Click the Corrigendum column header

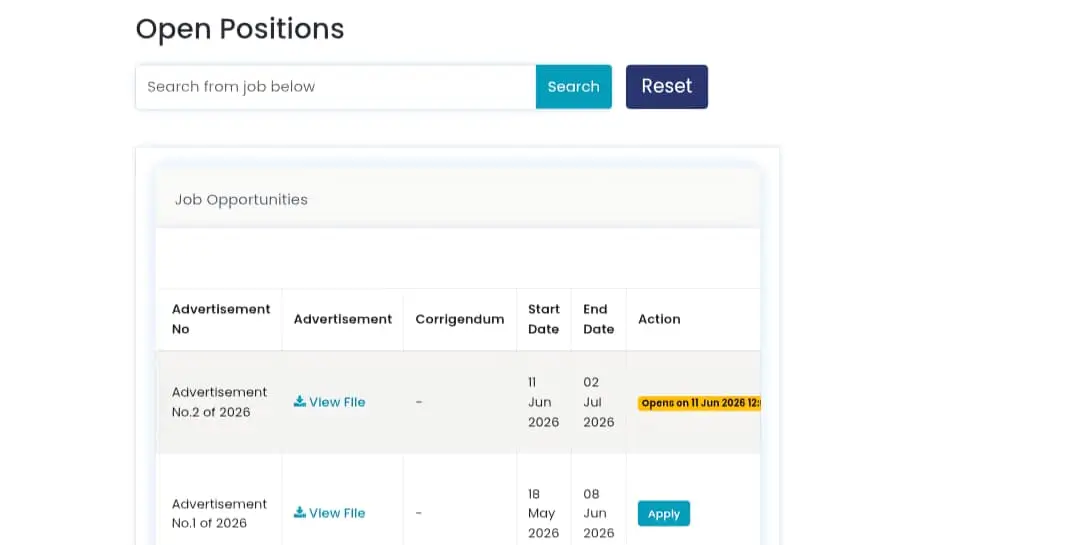click(x=459, y=319)
